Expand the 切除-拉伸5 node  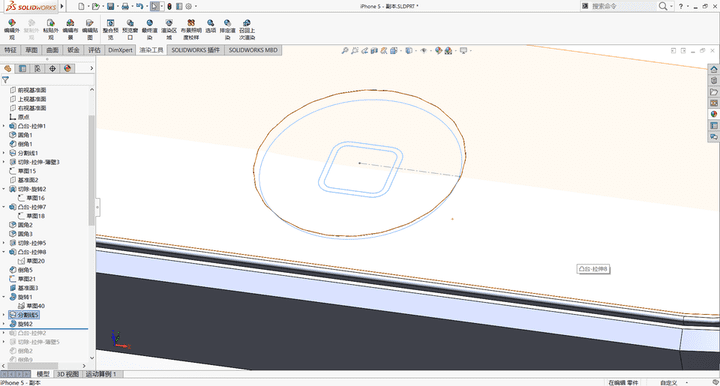[x=4, y=243]
